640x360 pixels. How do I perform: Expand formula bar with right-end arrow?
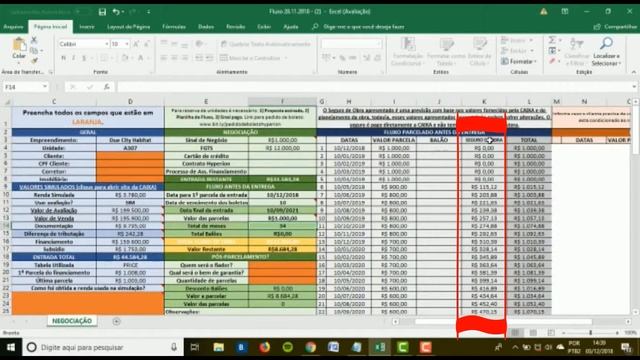(634, 87)
